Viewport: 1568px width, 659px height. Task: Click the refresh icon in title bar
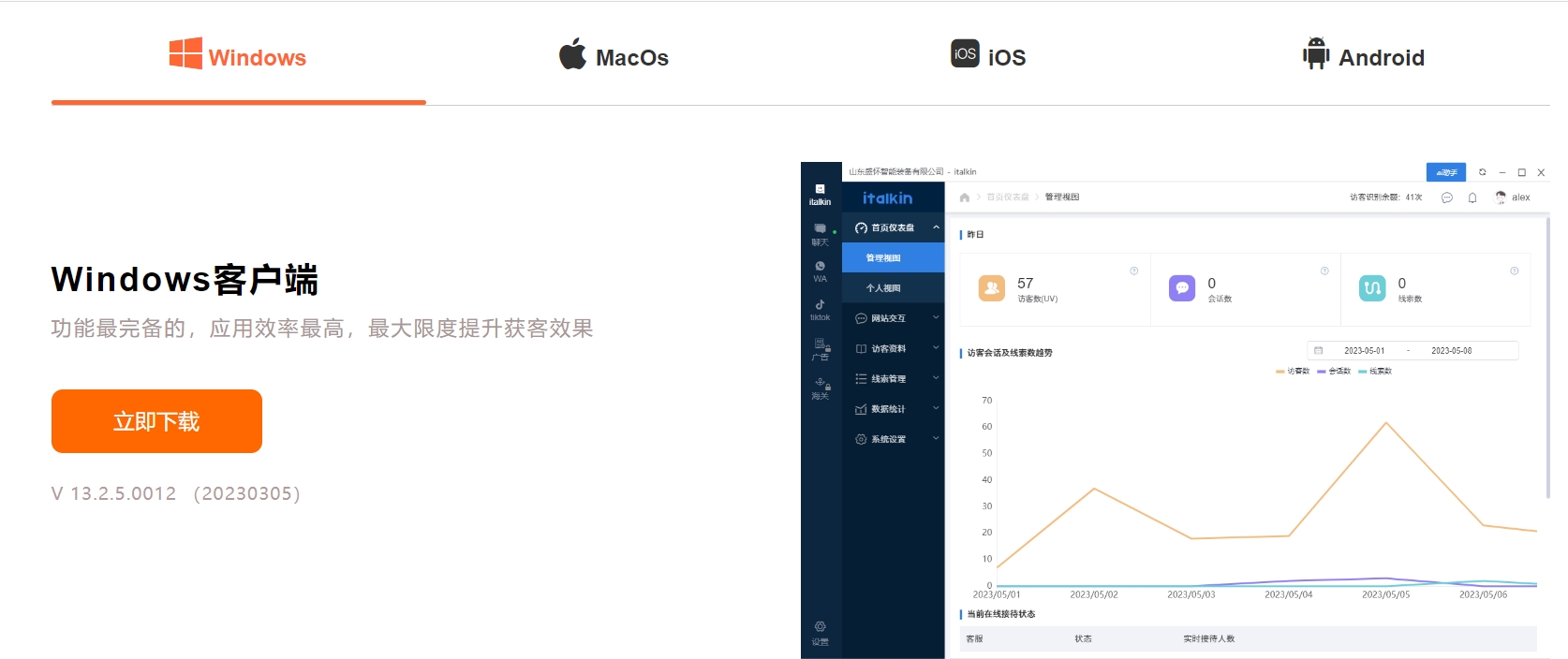1482,172
